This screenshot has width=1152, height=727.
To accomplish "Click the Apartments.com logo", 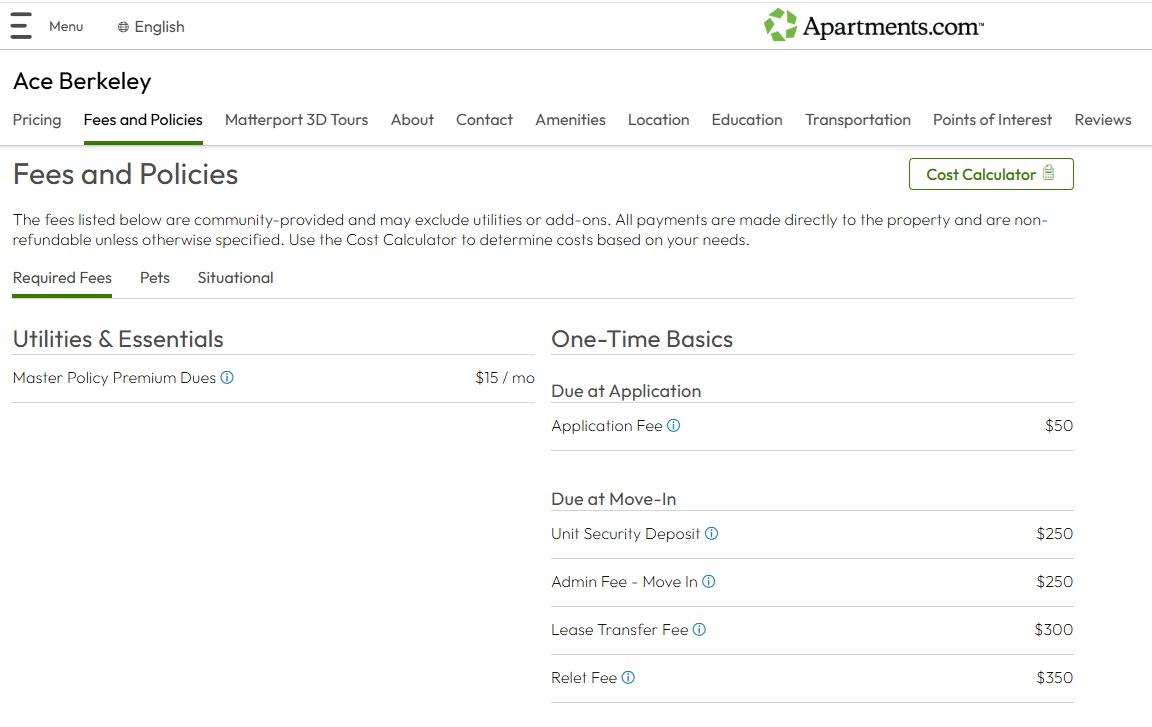I will click(873, 26).
